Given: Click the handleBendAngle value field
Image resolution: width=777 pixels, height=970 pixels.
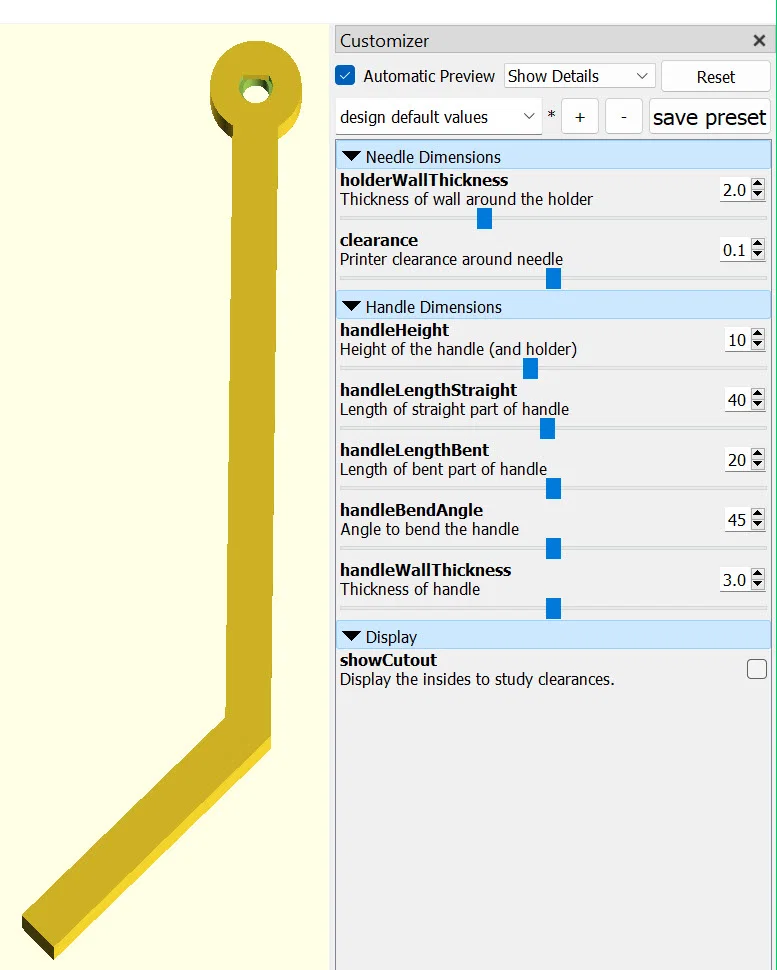Looking at the screenshot, I should [737, 520].
